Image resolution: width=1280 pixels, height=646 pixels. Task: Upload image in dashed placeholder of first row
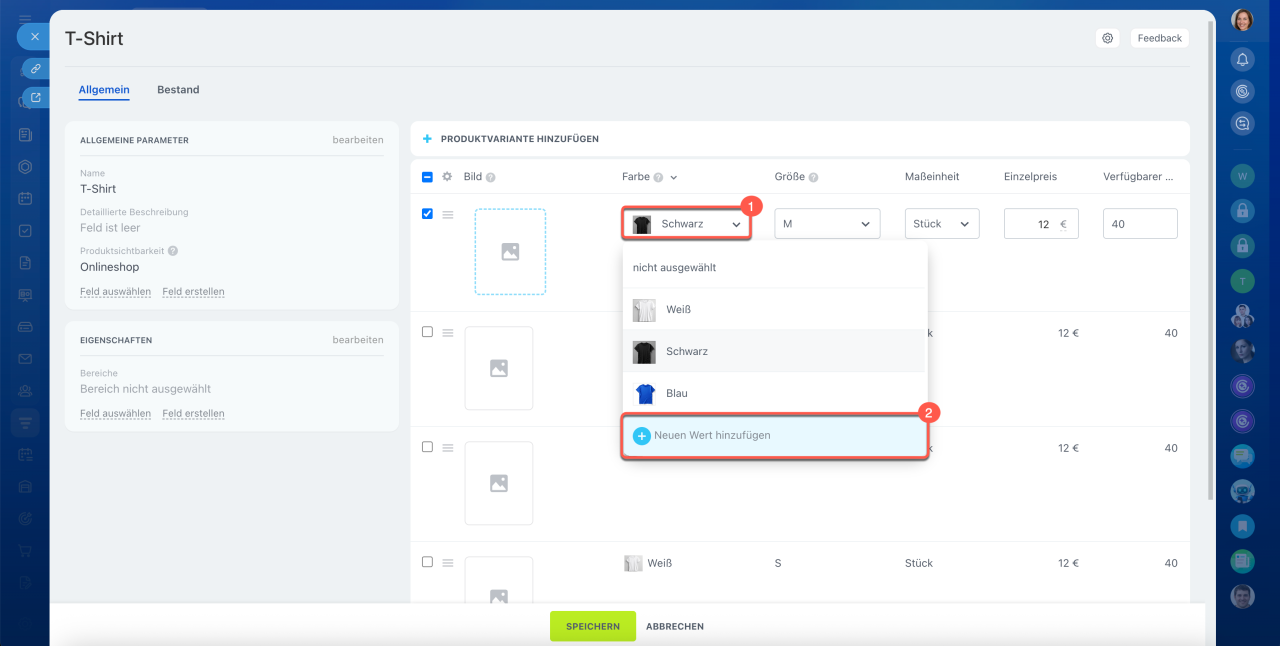coord(510,252)
